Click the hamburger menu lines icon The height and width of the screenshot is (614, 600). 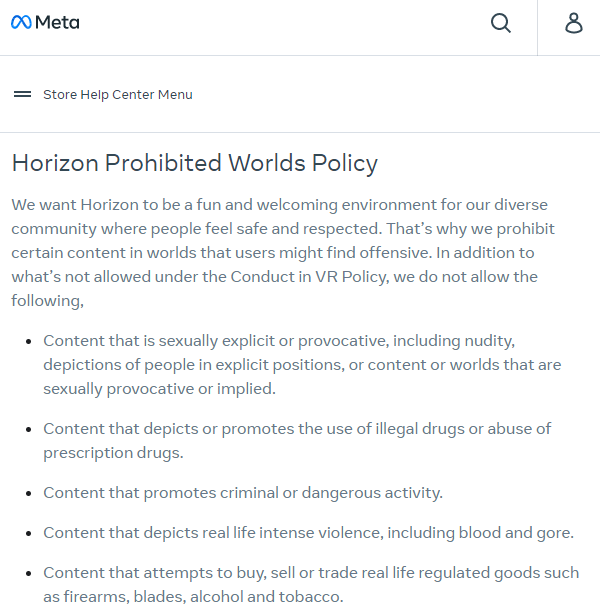(22, 95)
